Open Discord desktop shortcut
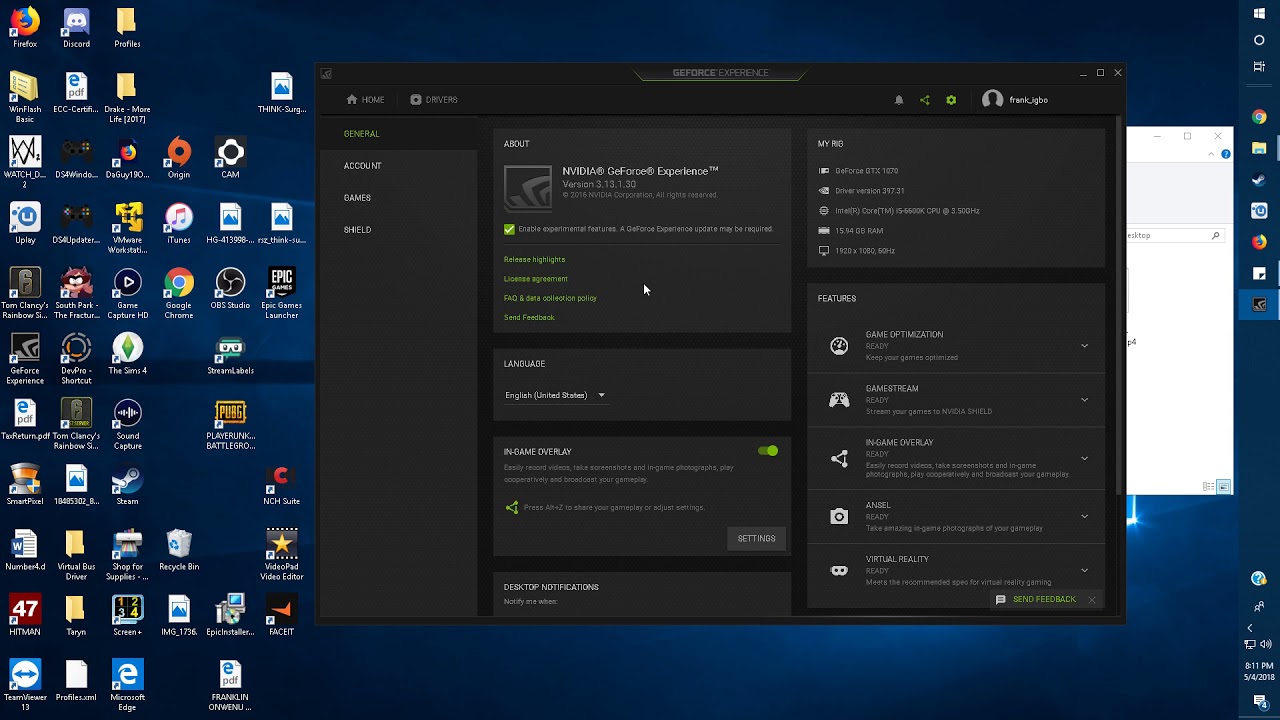 [x=76, y=27]
